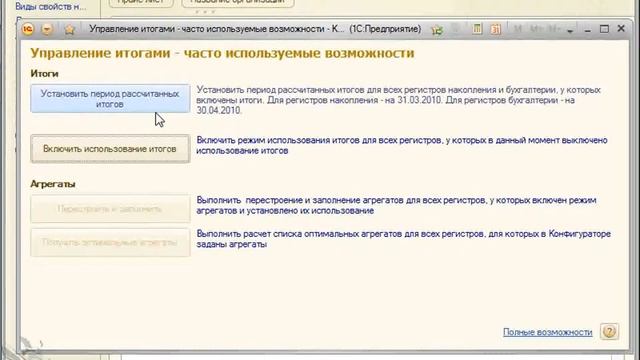Add the form to favorites via green star icon
This screenshot has width=640, height=360.
[437, 29]
